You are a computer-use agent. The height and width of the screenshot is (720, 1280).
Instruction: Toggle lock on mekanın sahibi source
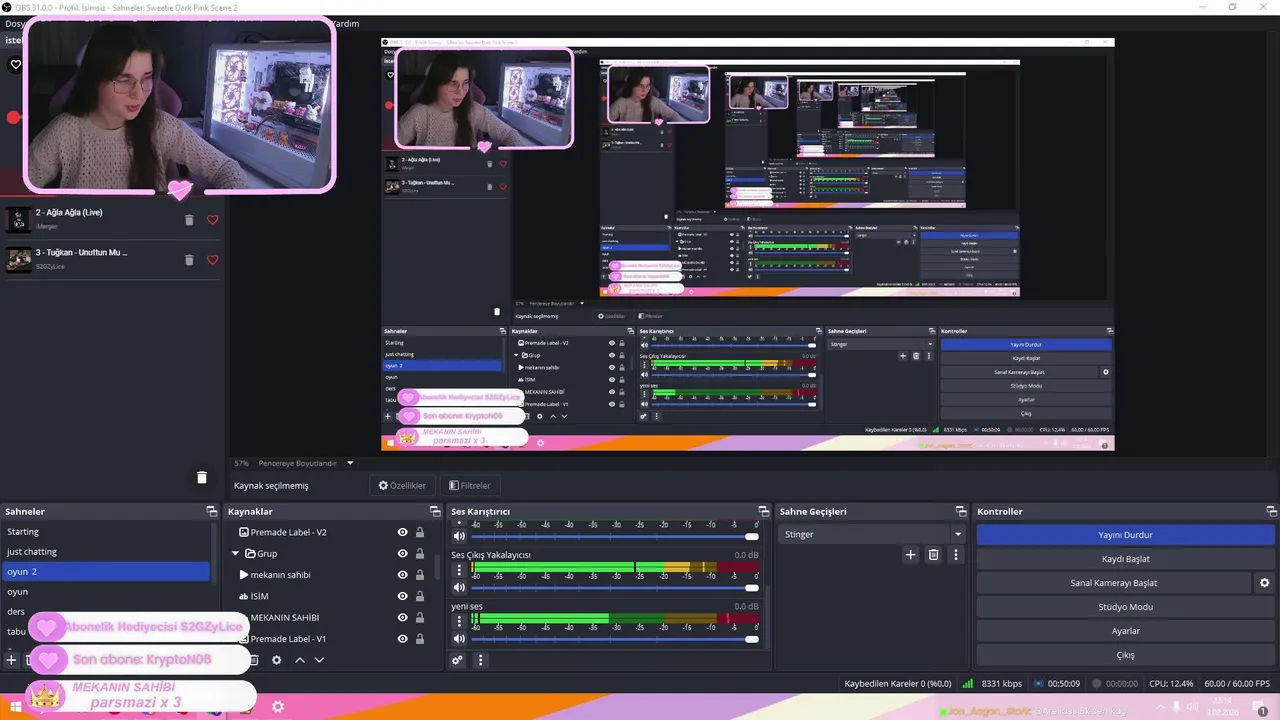[420, 575]
